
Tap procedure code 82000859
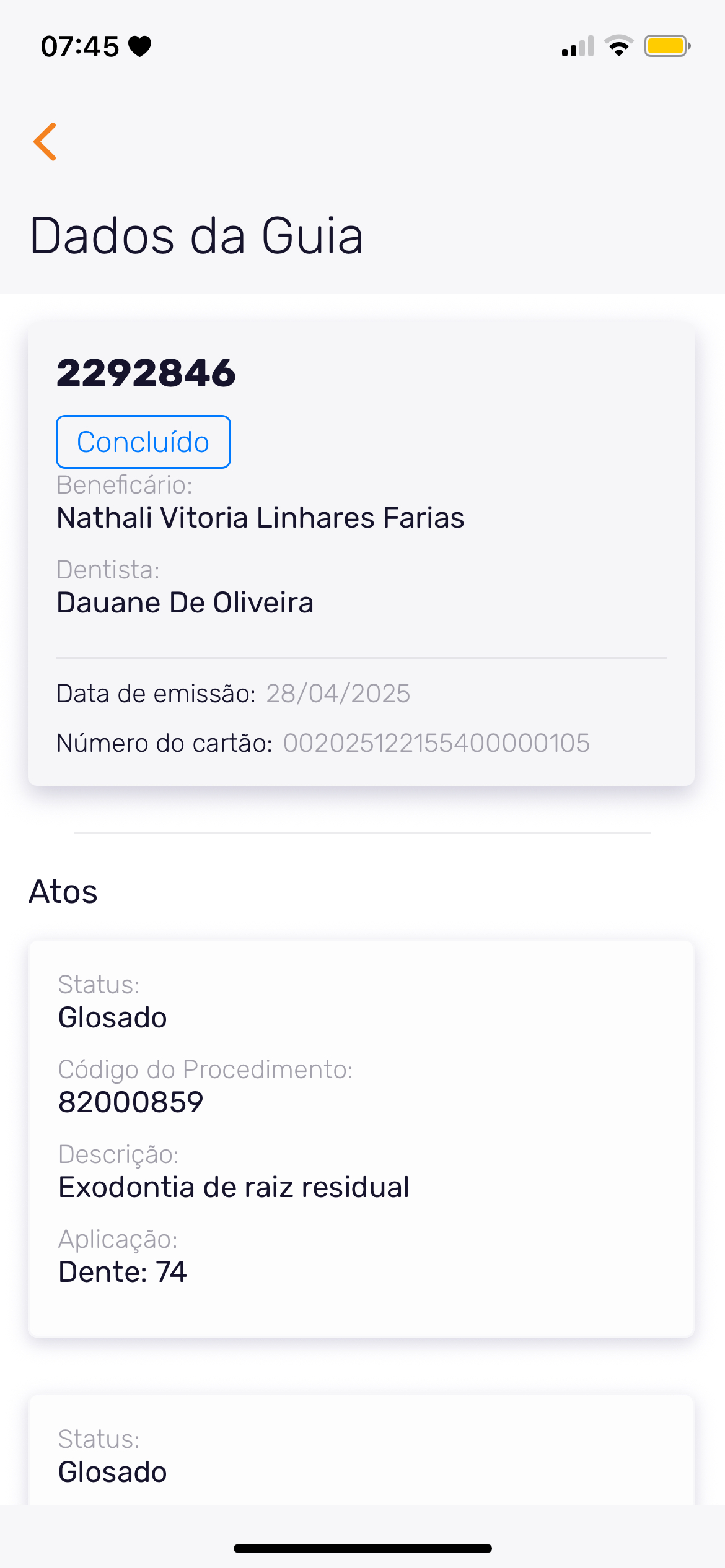coord(131,1102)
